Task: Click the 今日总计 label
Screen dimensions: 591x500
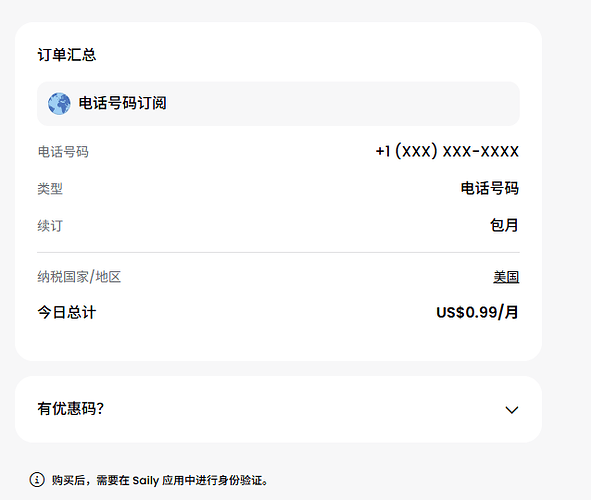Action: [67, 312]
